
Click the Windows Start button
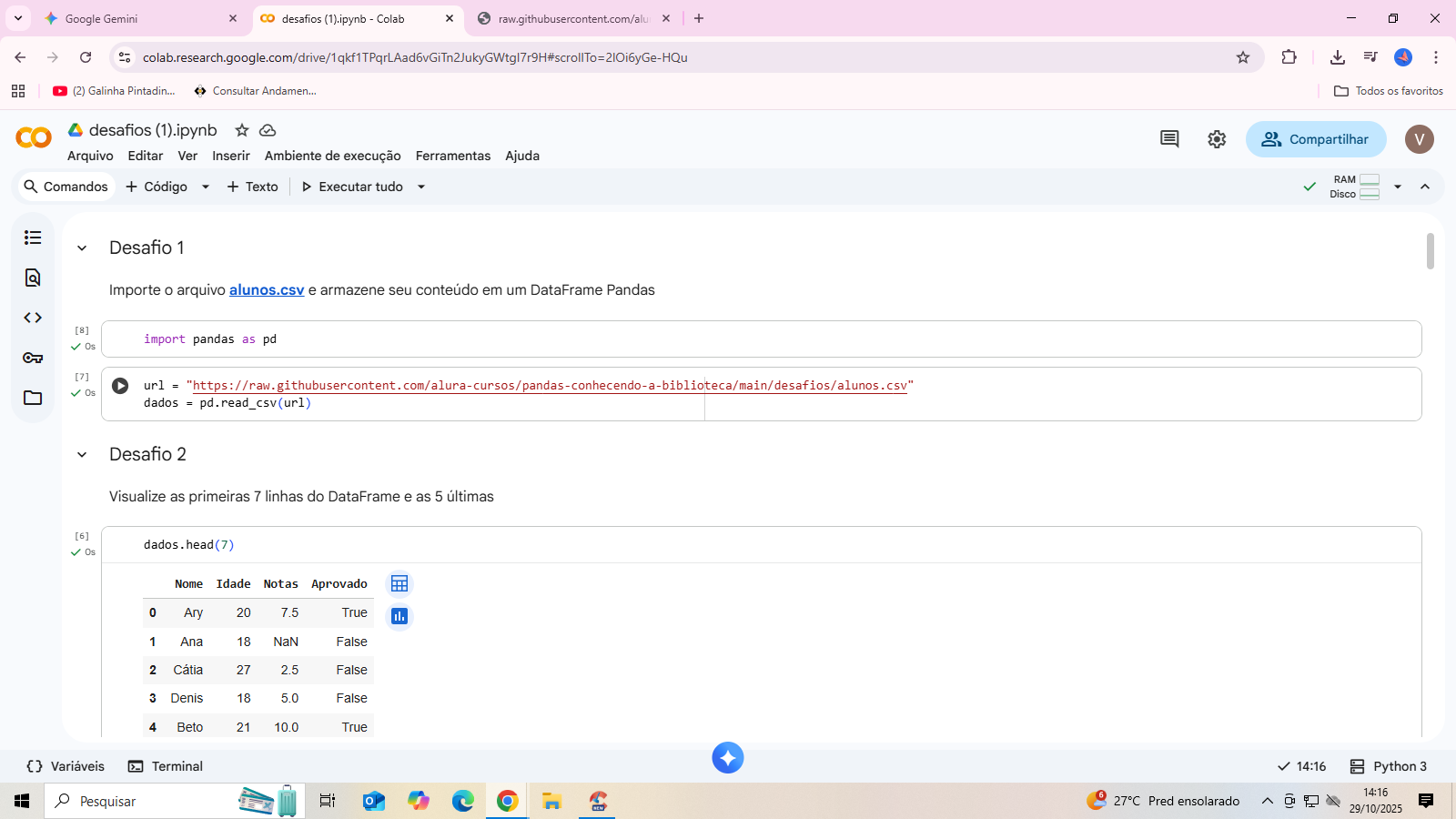point(22,801)
